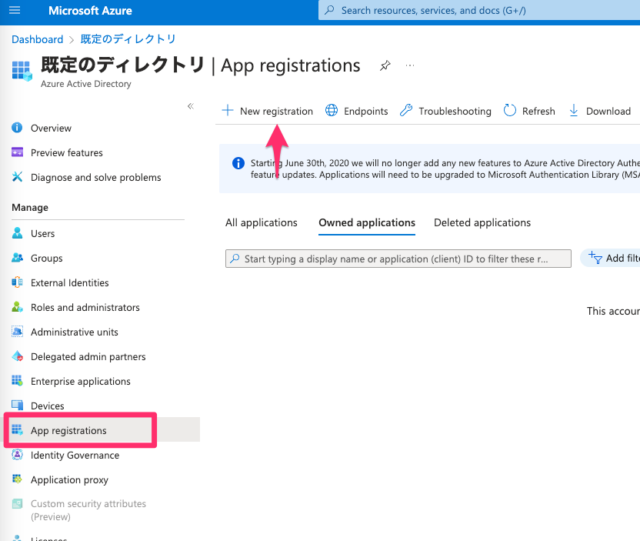Viewport: 640px width, 541px height.
Task: Open the 既定のディレクトリ breadcrumb link
Action: click(128, 39)
